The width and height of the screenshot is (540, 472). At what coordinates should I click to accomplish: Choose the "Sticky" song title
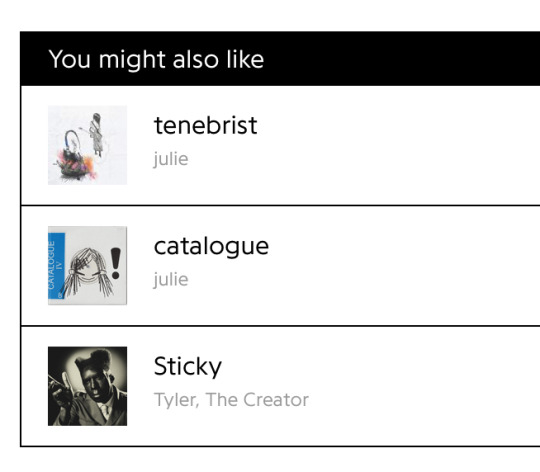coord(188,367)
